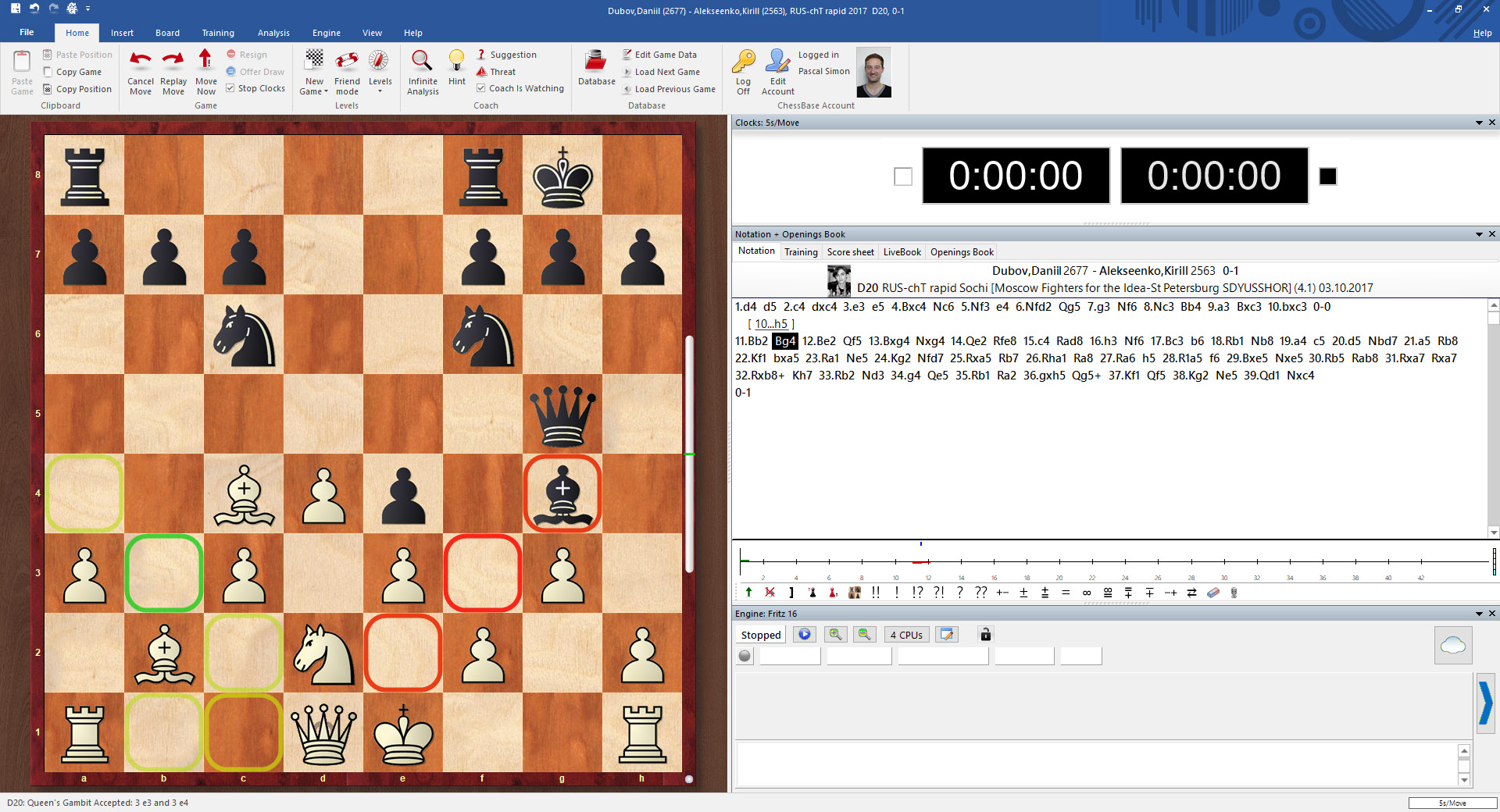Screen dimensions: 1500x812
Task: Toggle the Coach Is Watching checkbox
Action: 481,87
